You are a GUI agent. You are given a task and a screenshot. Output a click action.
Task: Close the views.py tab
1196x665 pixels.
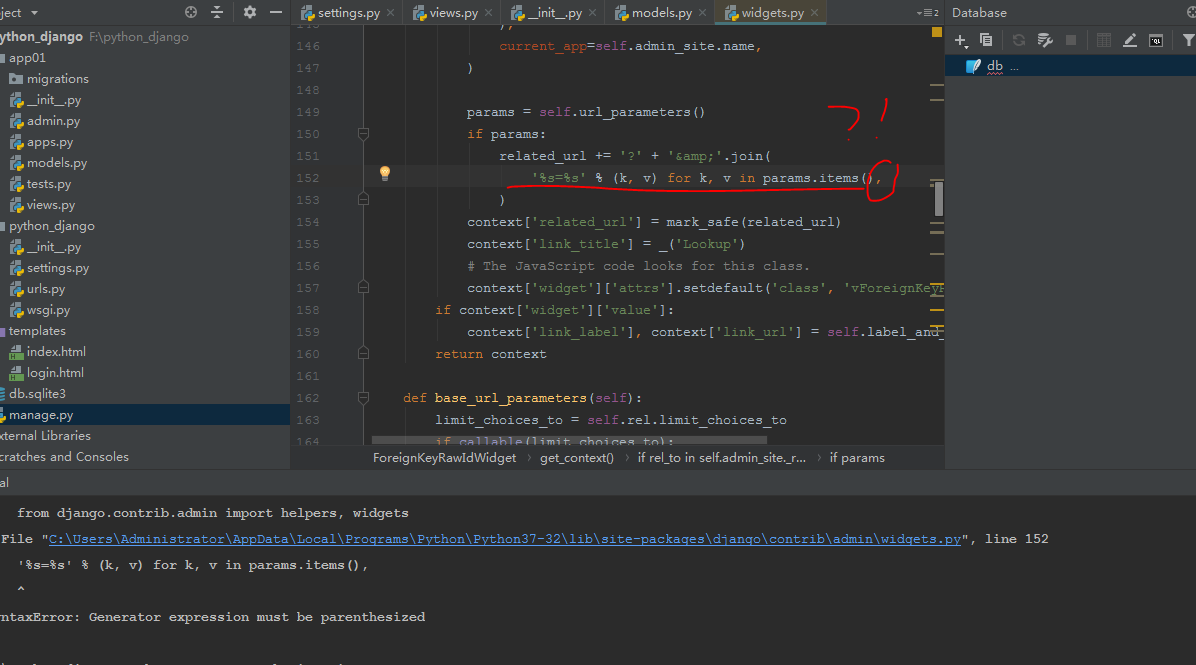click(x=488, y=13)
